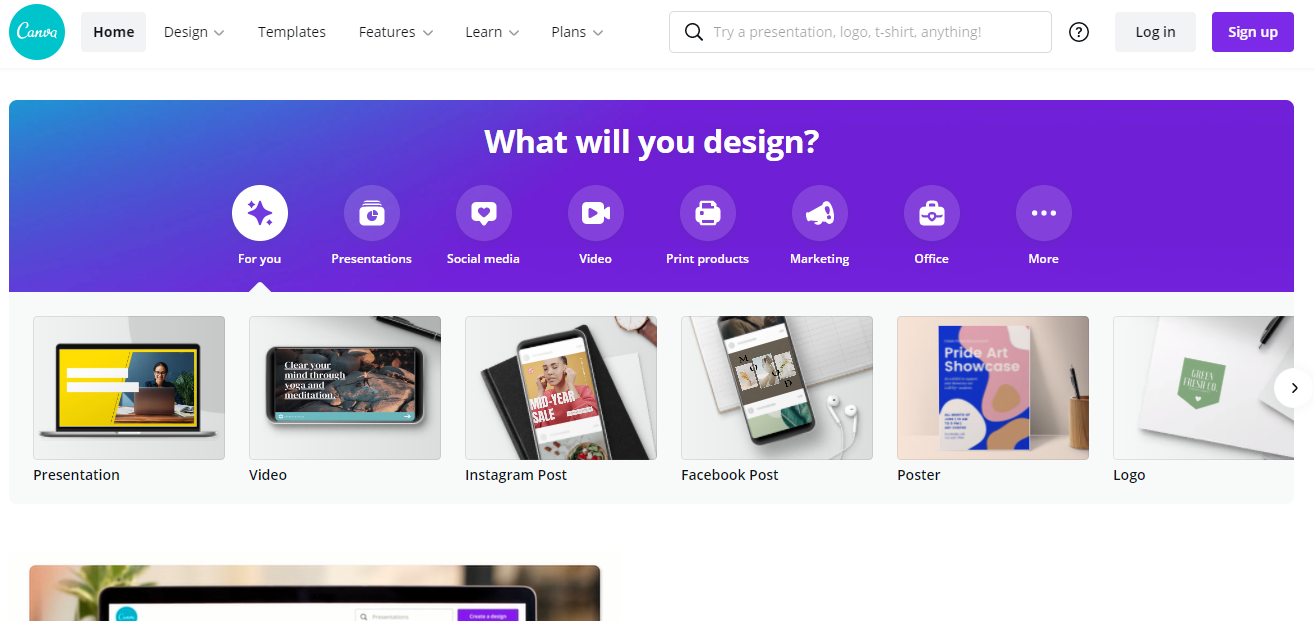
Task: Advance the carousel with the right arrow
Action: pyautogui.click(x=1294, y=388)
